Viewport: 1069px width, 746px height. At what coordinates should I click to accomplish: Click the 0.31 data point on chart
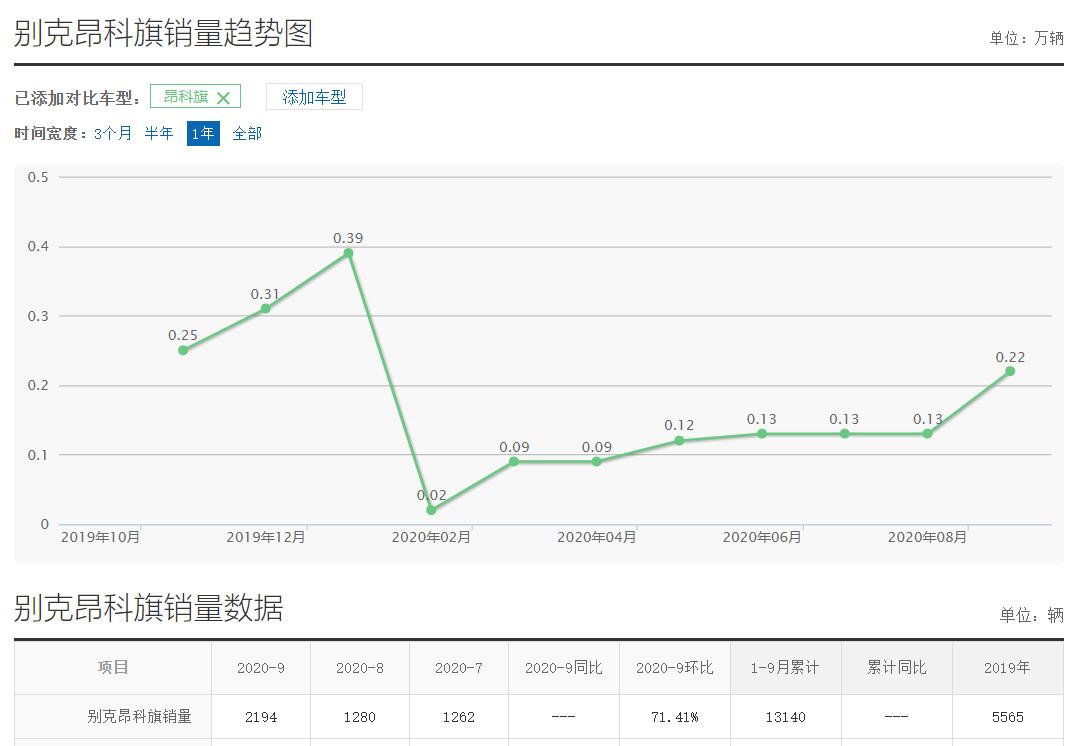pos(265,308)
